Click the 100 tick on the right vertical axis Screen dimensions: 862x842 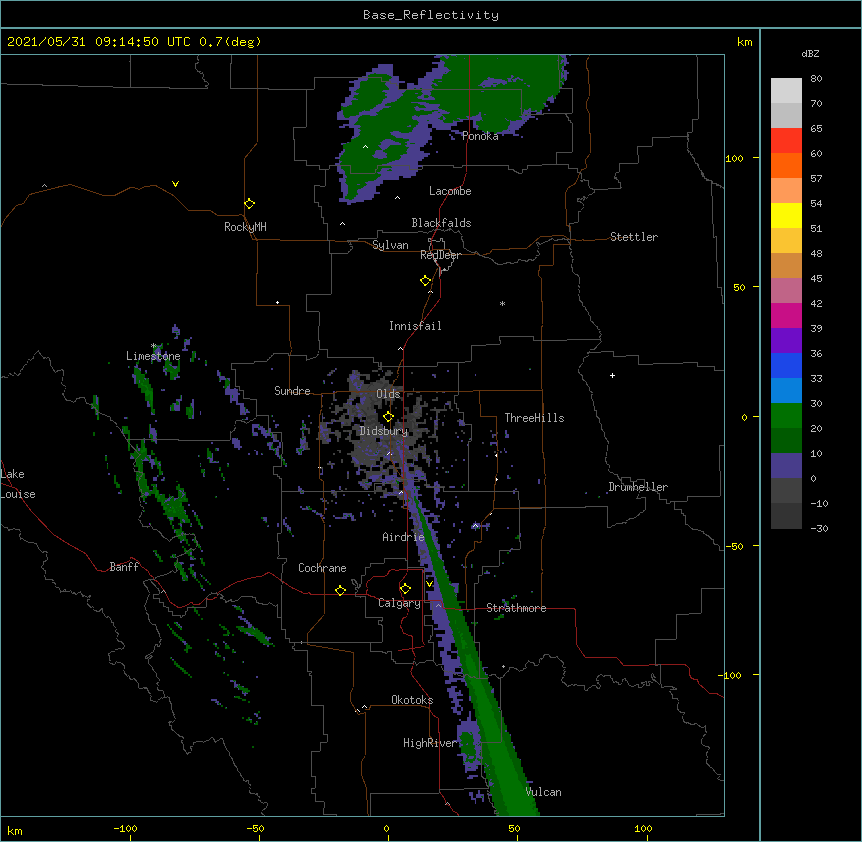click(x=734, y=158)
